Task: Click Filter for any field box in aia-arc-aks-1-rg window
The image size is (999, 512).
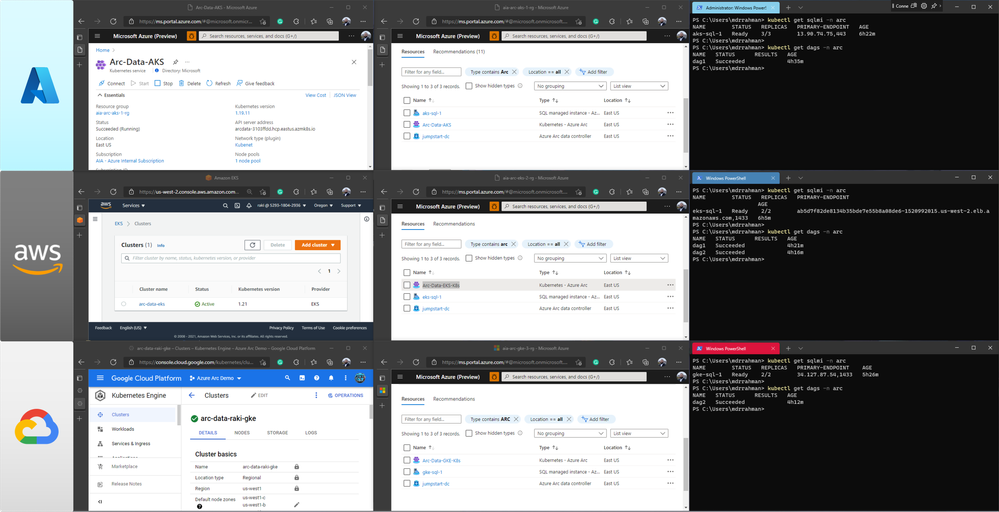Action: tap(431, 72)
